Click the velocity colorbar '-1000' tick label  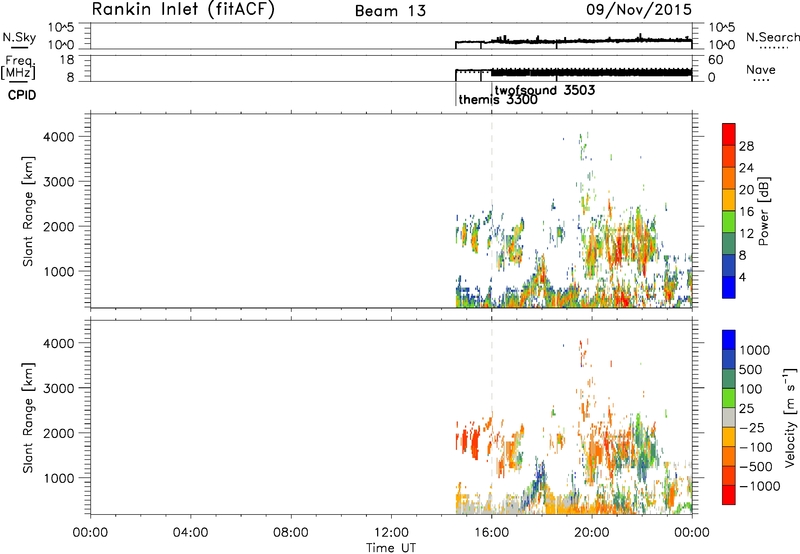tap(760, 486)
